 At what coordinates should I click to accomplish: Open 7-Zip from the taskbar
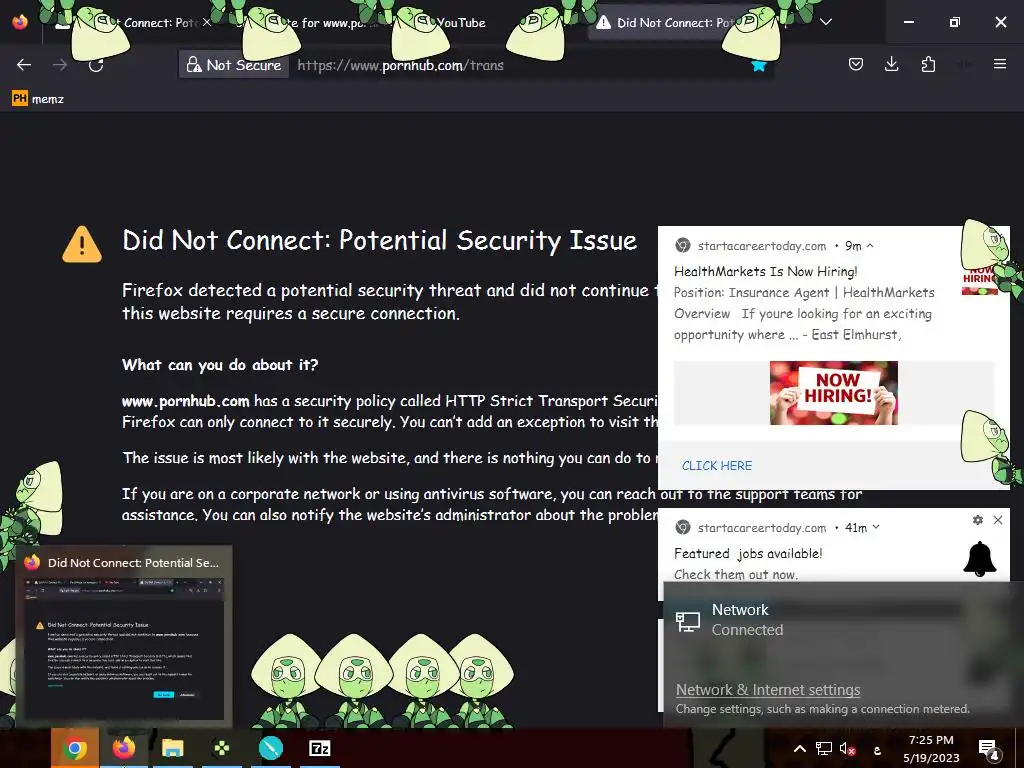click(x=319, y=748)
